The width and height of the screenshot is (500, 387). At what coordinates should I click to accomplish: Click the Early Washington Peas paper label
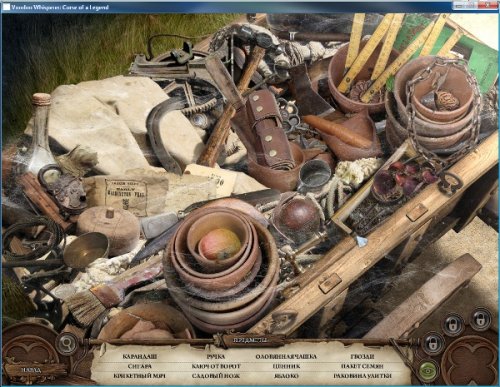126,197
